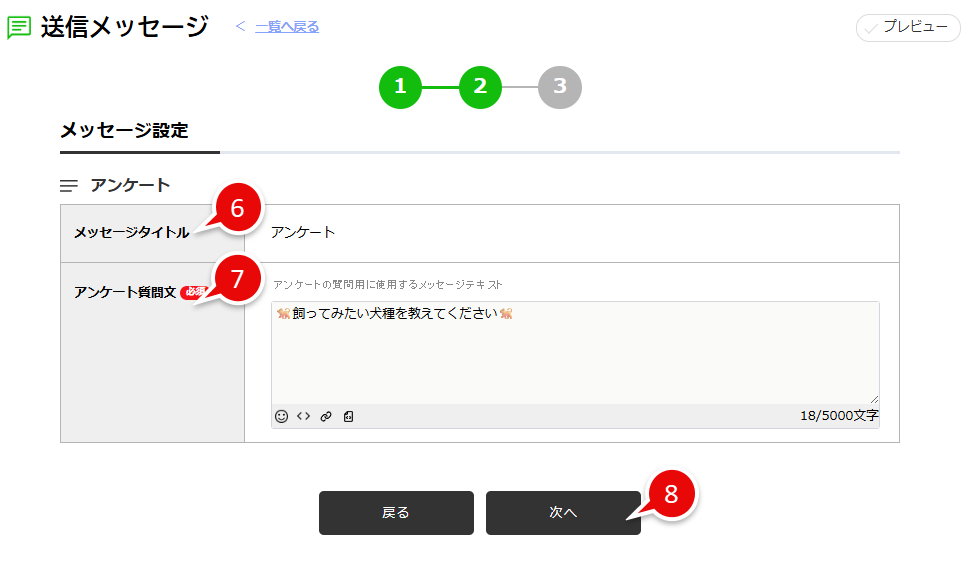Jump to step 3 in the progress indicator
Image resolution: width=972 pixels, height=564 pixels.
pos(559,87)
